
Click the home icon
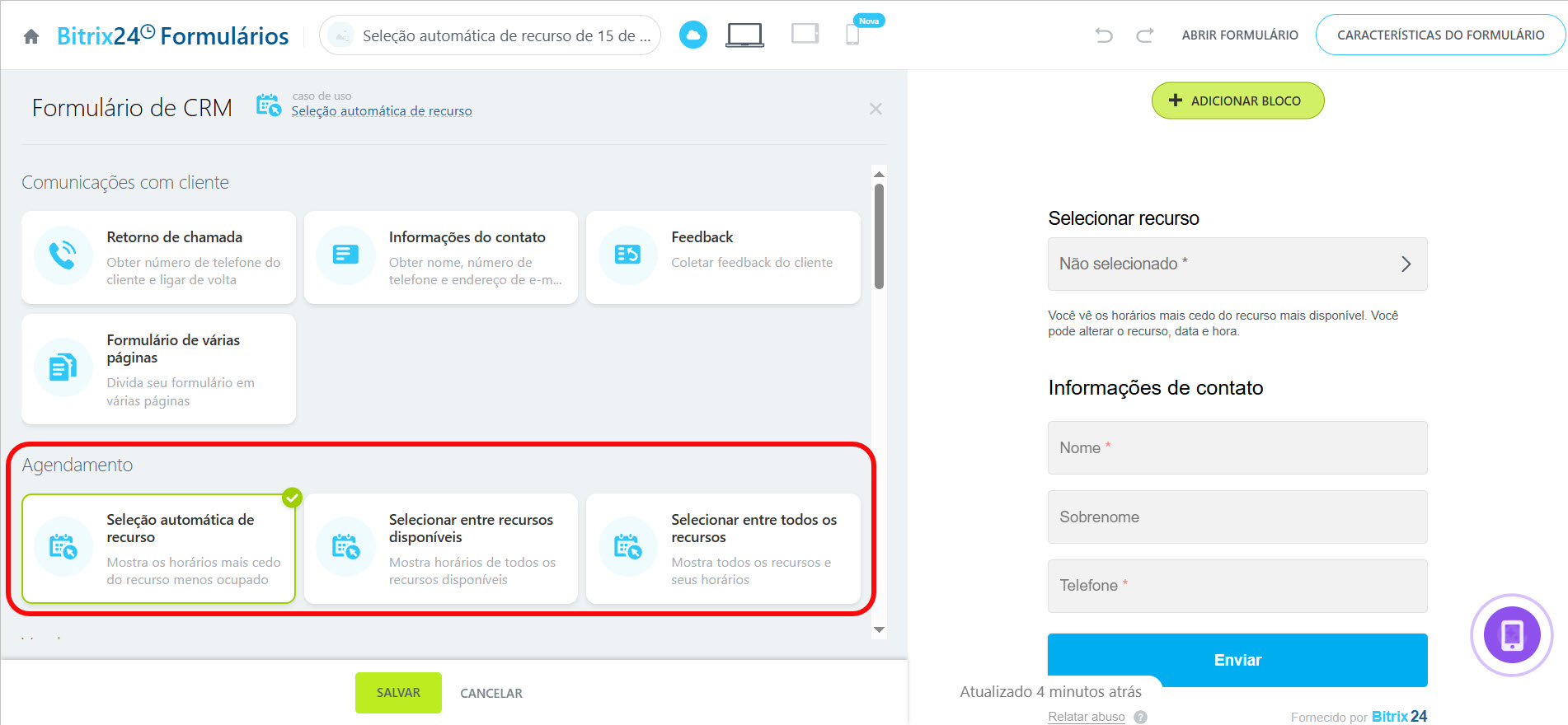tap(31, 36)
